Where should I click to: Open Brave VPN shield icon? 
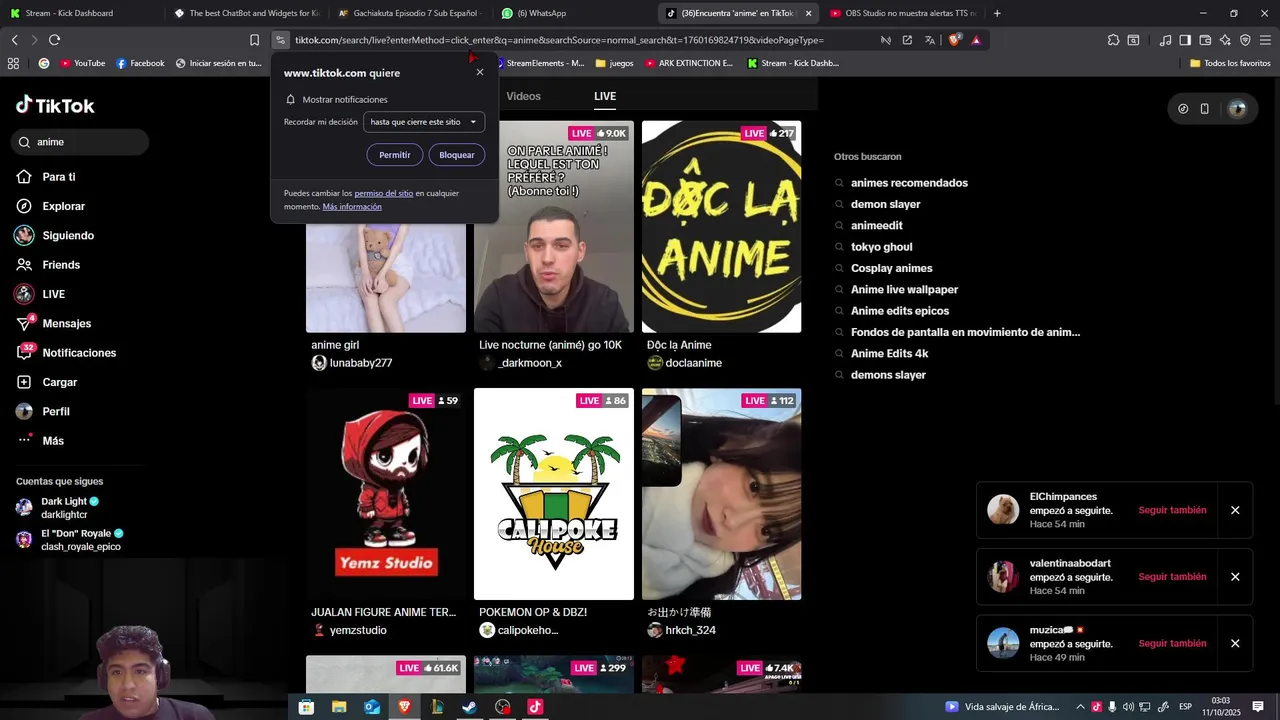click(1245, 40)
